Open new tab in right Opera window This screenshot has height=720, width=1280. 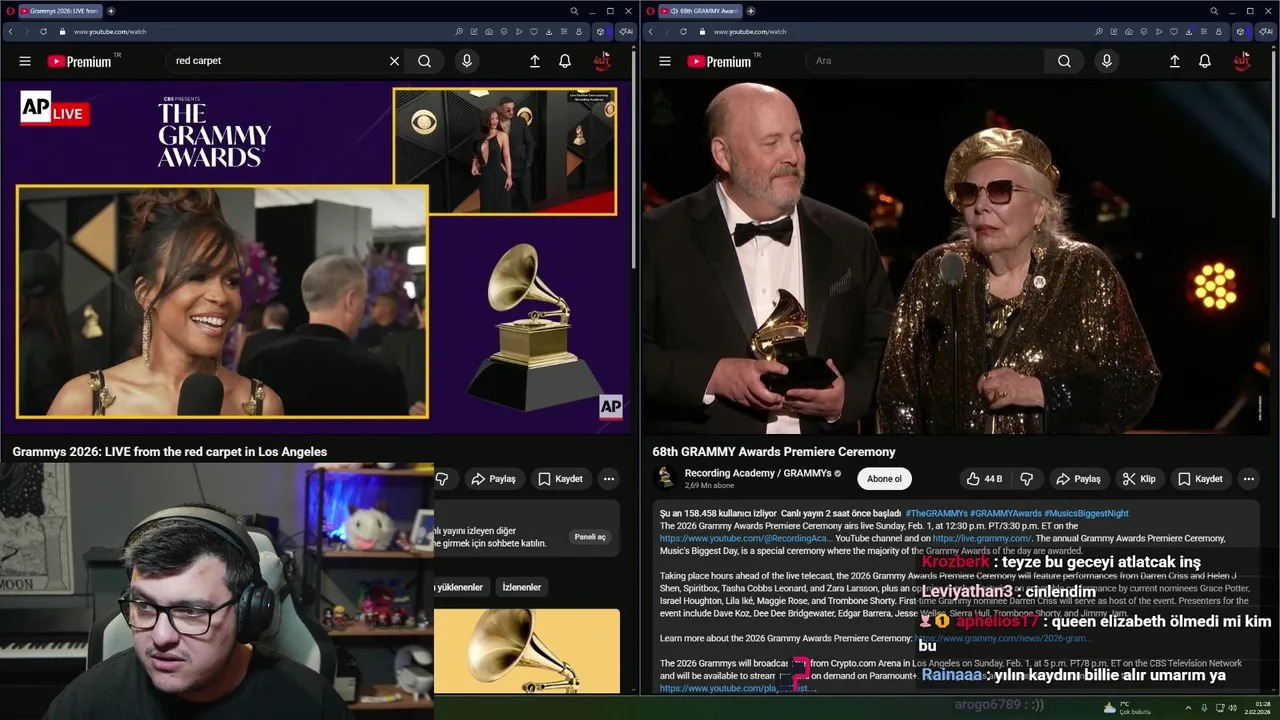[x=751, y=11]
